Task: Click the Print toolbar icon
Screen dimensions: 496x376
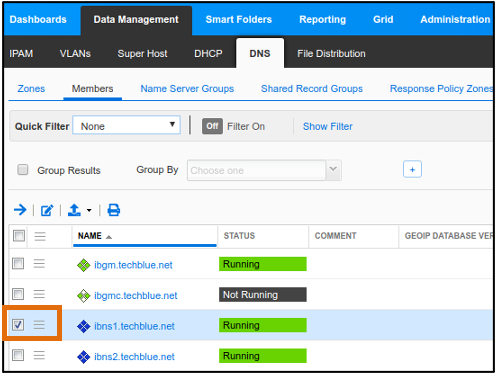Action: coord(114,210)
